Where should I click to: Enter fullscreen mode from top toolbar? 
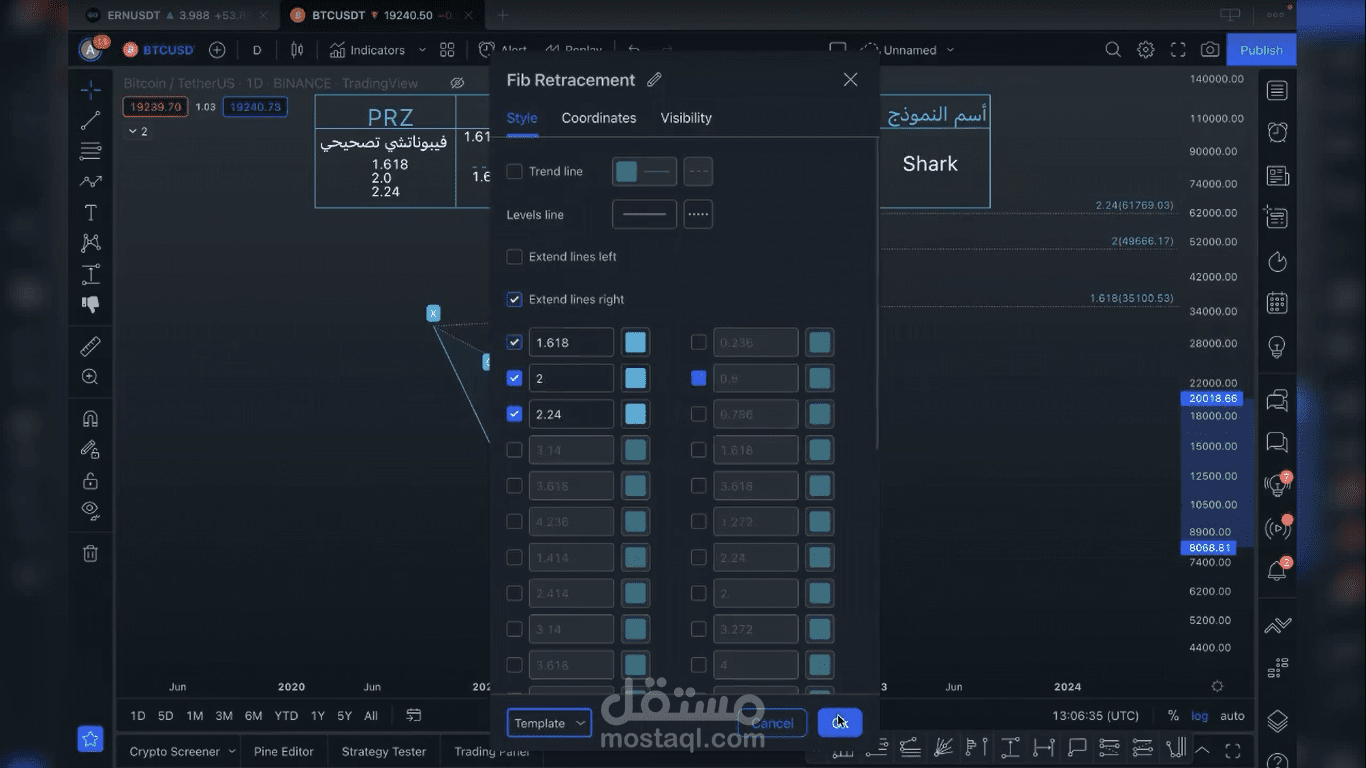1178,50
